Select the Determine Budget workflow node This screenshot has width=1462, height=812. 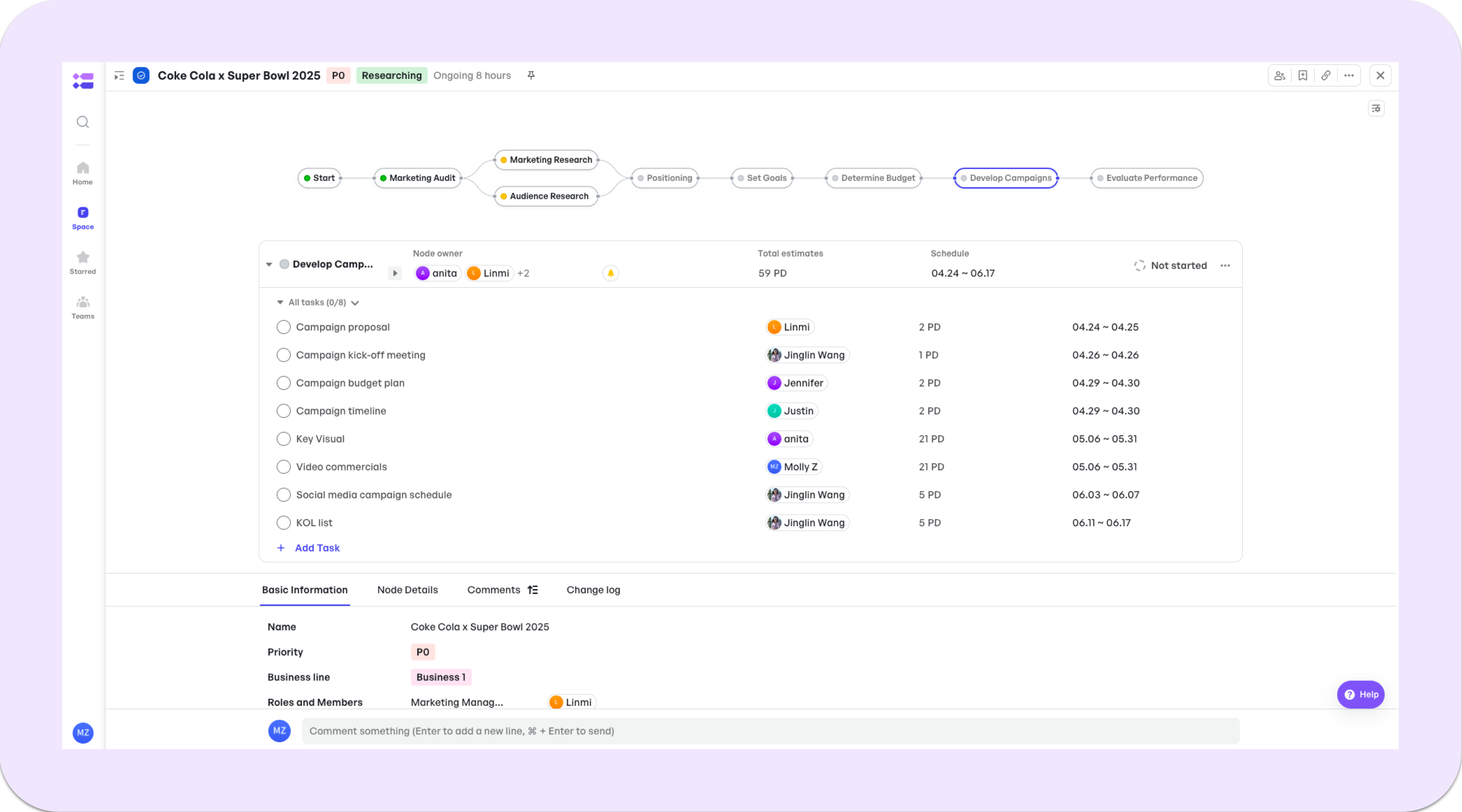tap(874, 178)
